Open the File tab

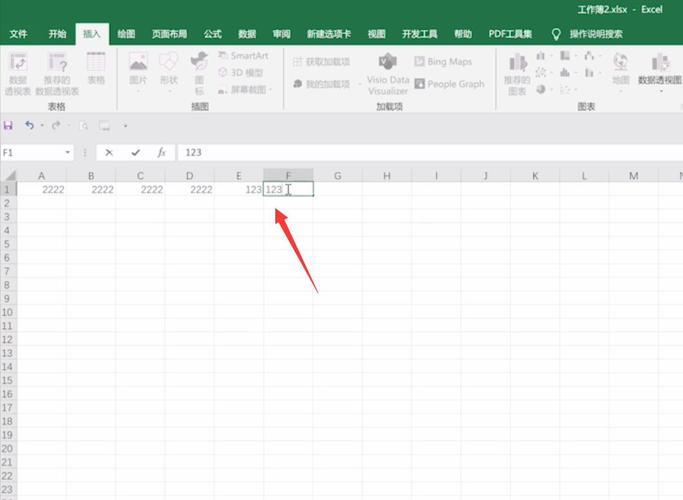18,34
